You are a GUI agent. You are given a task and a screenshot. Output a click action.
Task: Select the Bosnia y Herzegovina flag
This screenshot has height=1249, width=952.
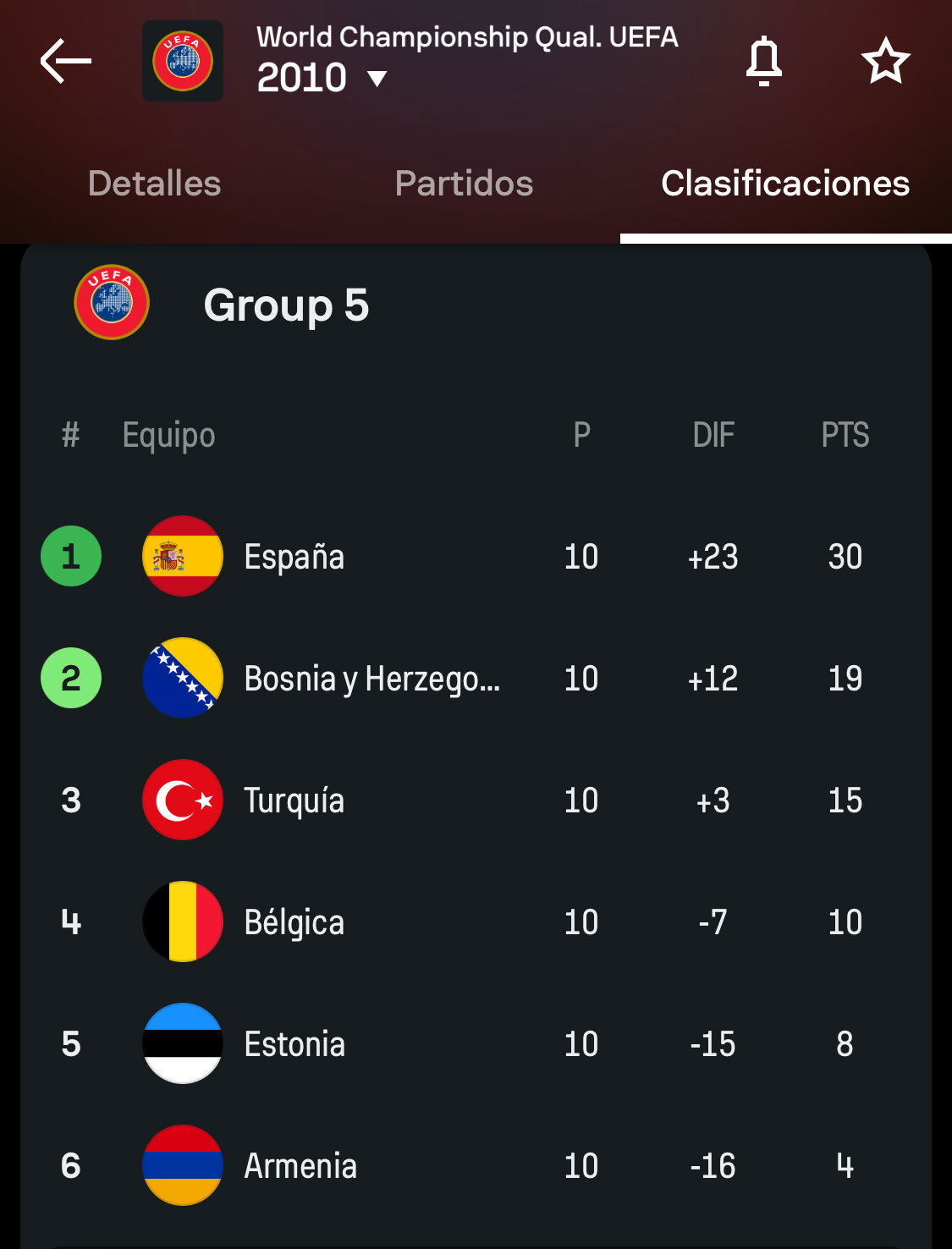pyautogui.click(x=183, y=678)
